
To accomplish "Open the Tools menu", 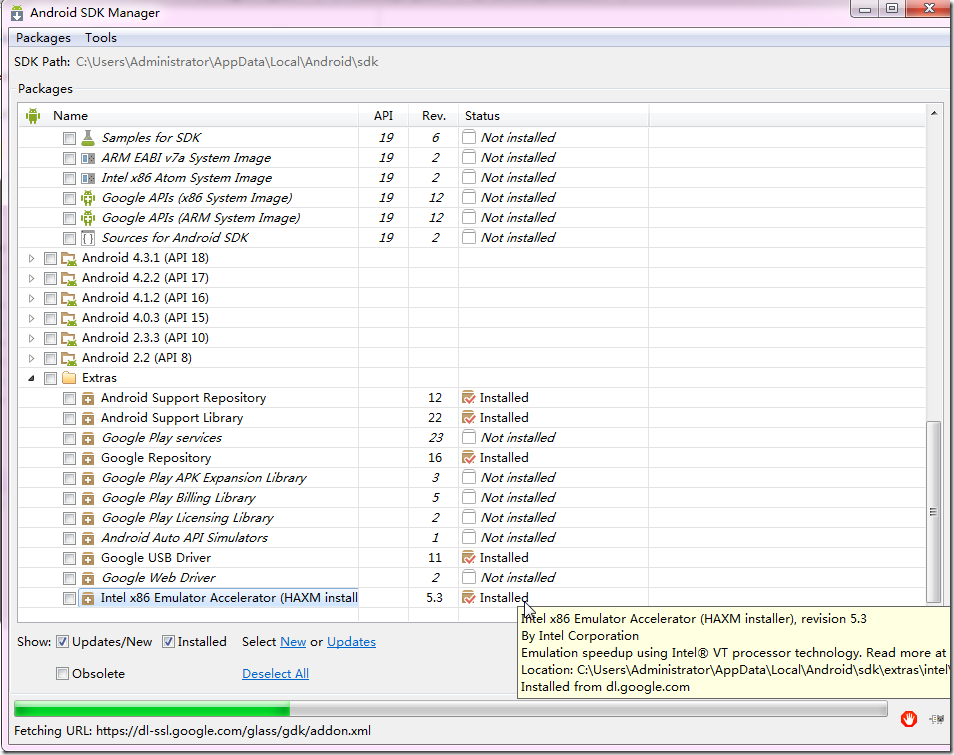I will pos(100,38).
